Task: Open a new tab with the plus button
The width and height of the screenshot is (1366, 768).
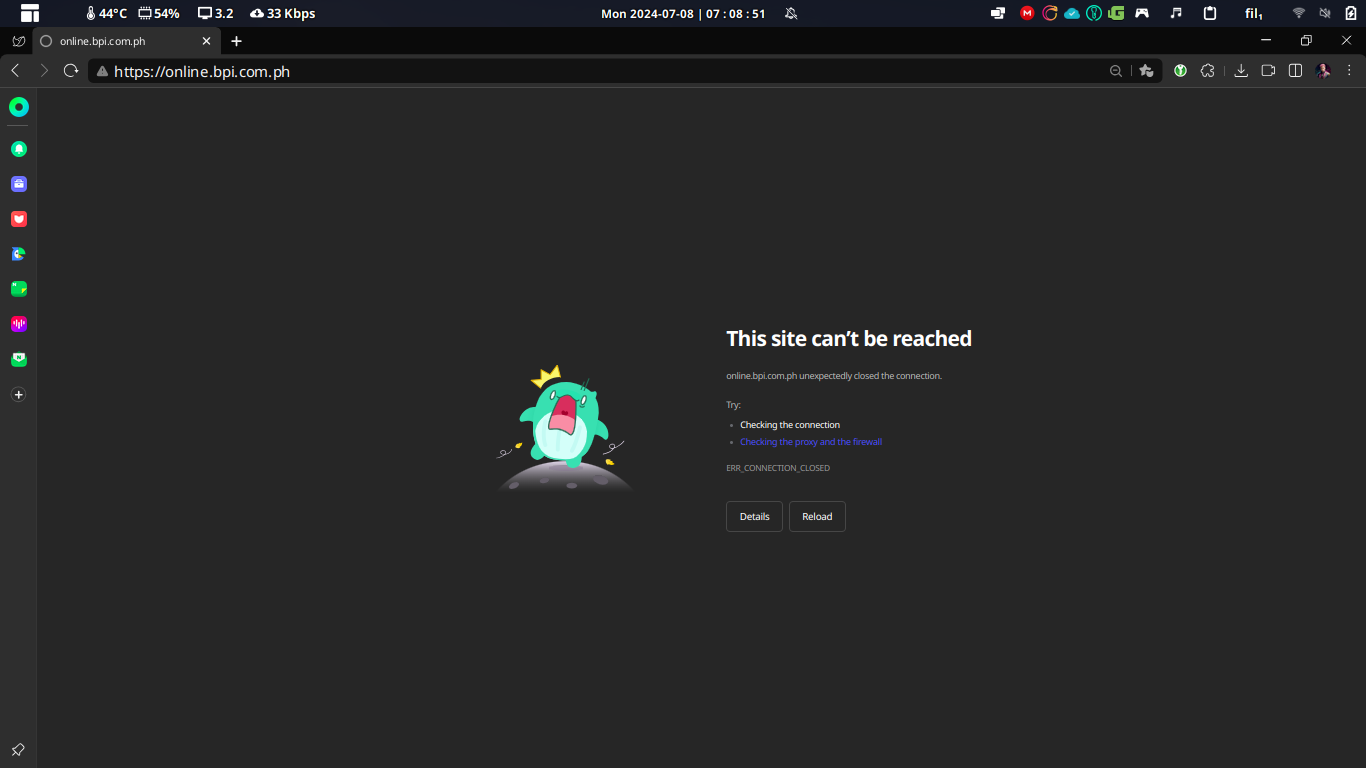Action: coord(236,41)
